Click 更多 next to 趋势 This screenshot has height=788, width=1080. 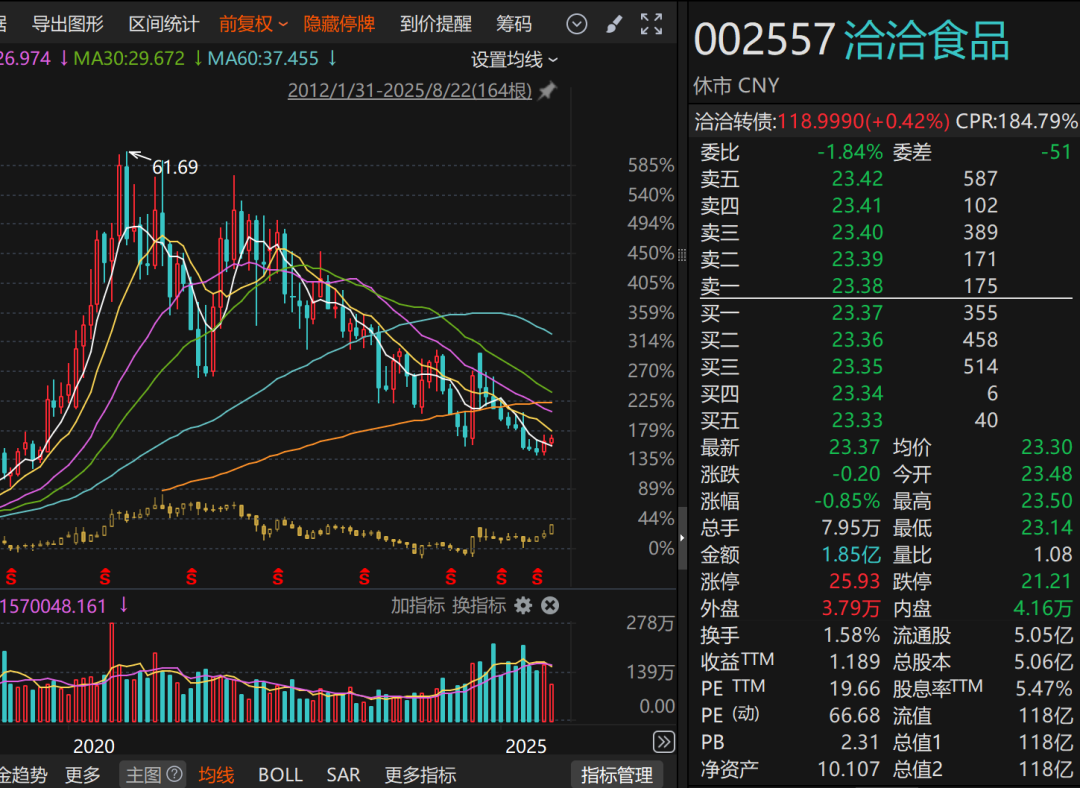tap(83, 775)
